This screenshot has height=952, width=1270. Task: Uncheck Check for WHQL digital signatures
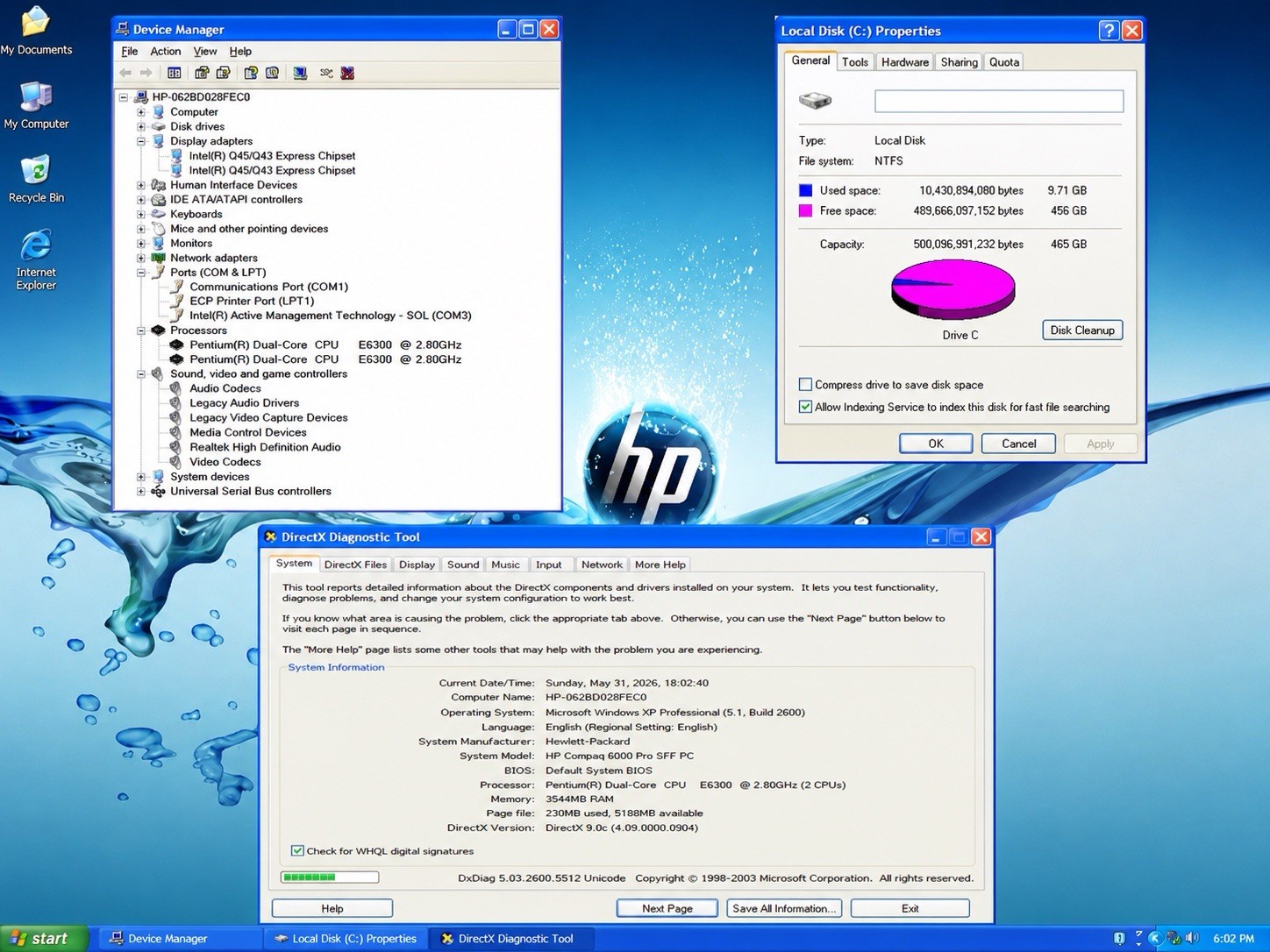point(297,850)
